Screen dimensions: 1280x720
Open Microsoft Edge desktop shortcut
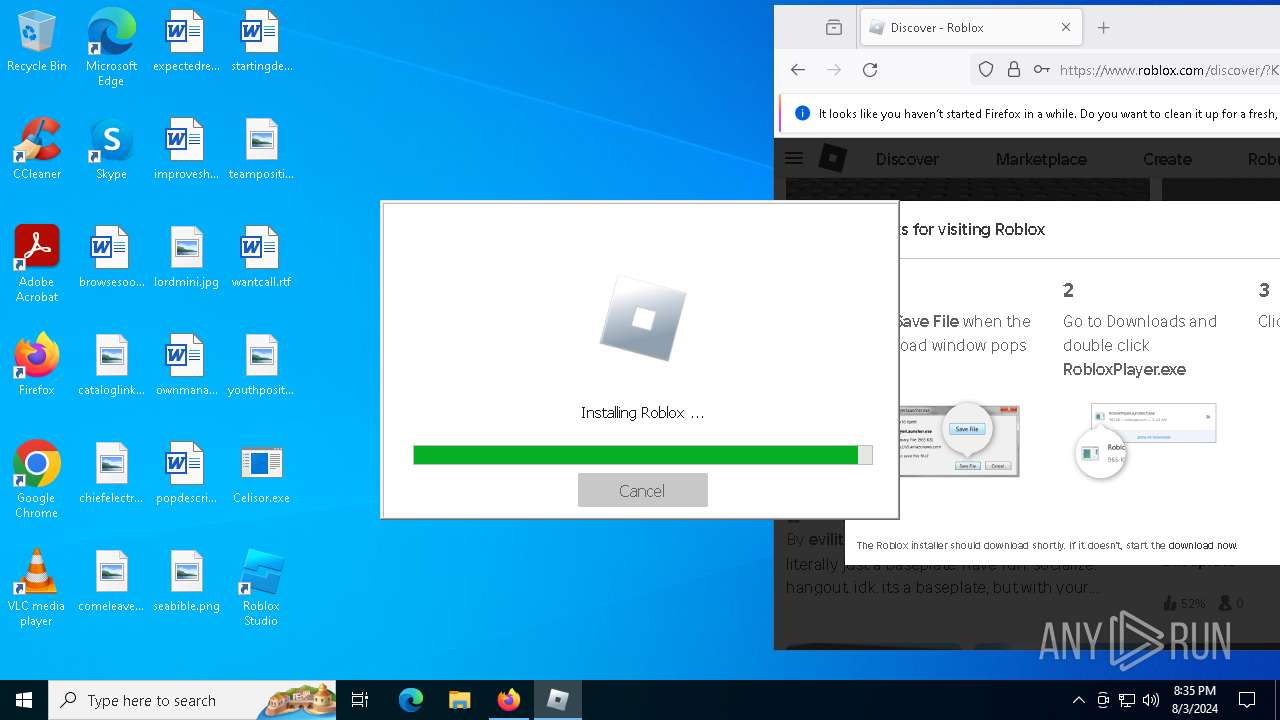[111, 48]
